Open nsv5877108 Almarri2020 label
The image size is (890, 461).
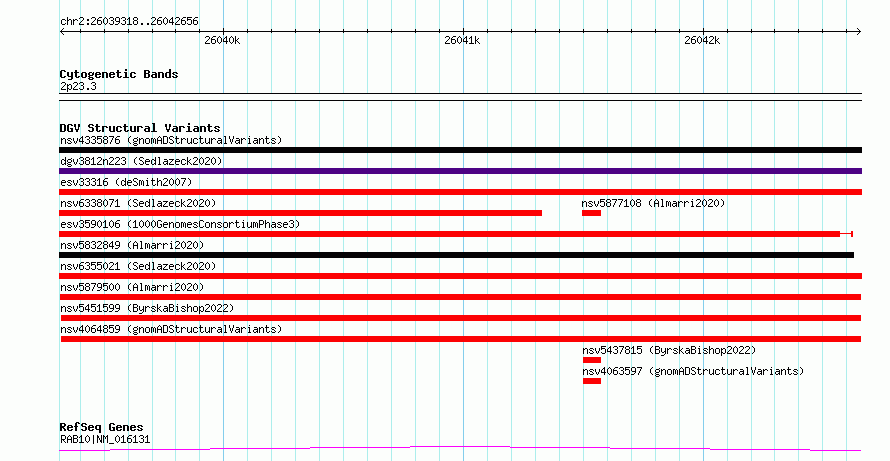pyautogui.click(x=653, y=203)
